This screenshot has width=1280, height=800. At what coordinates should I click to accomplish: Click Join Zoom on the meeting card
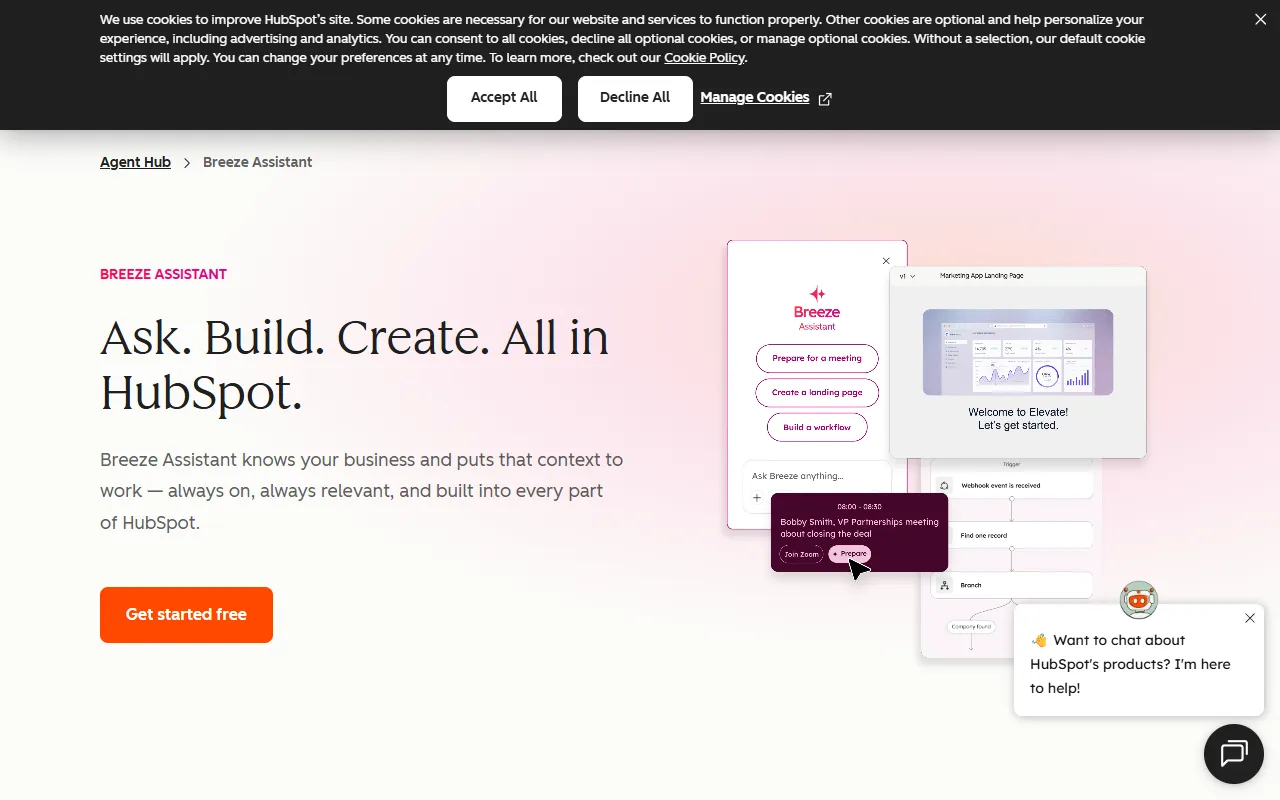pos(801,554)
